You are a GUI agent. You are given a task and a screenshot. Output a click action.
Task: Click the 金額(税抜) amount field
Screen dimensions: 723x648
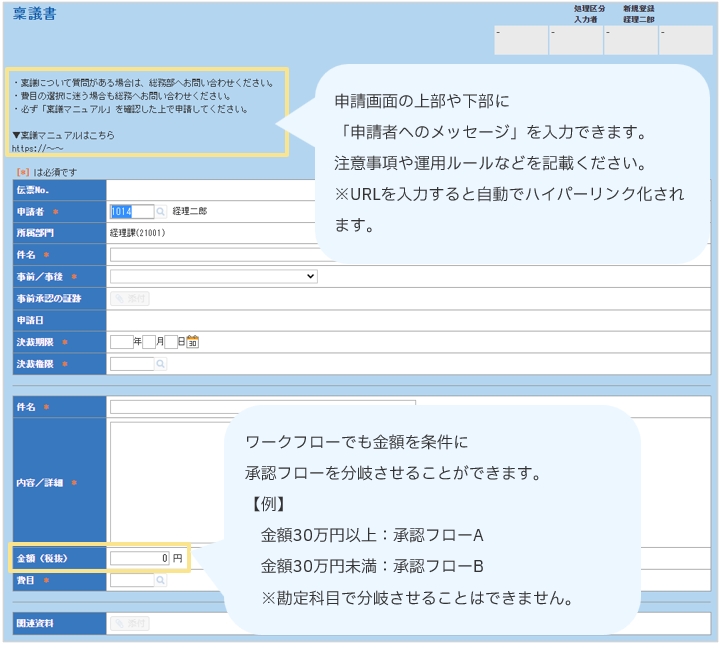pyautogui.click(x=140, y=558)
